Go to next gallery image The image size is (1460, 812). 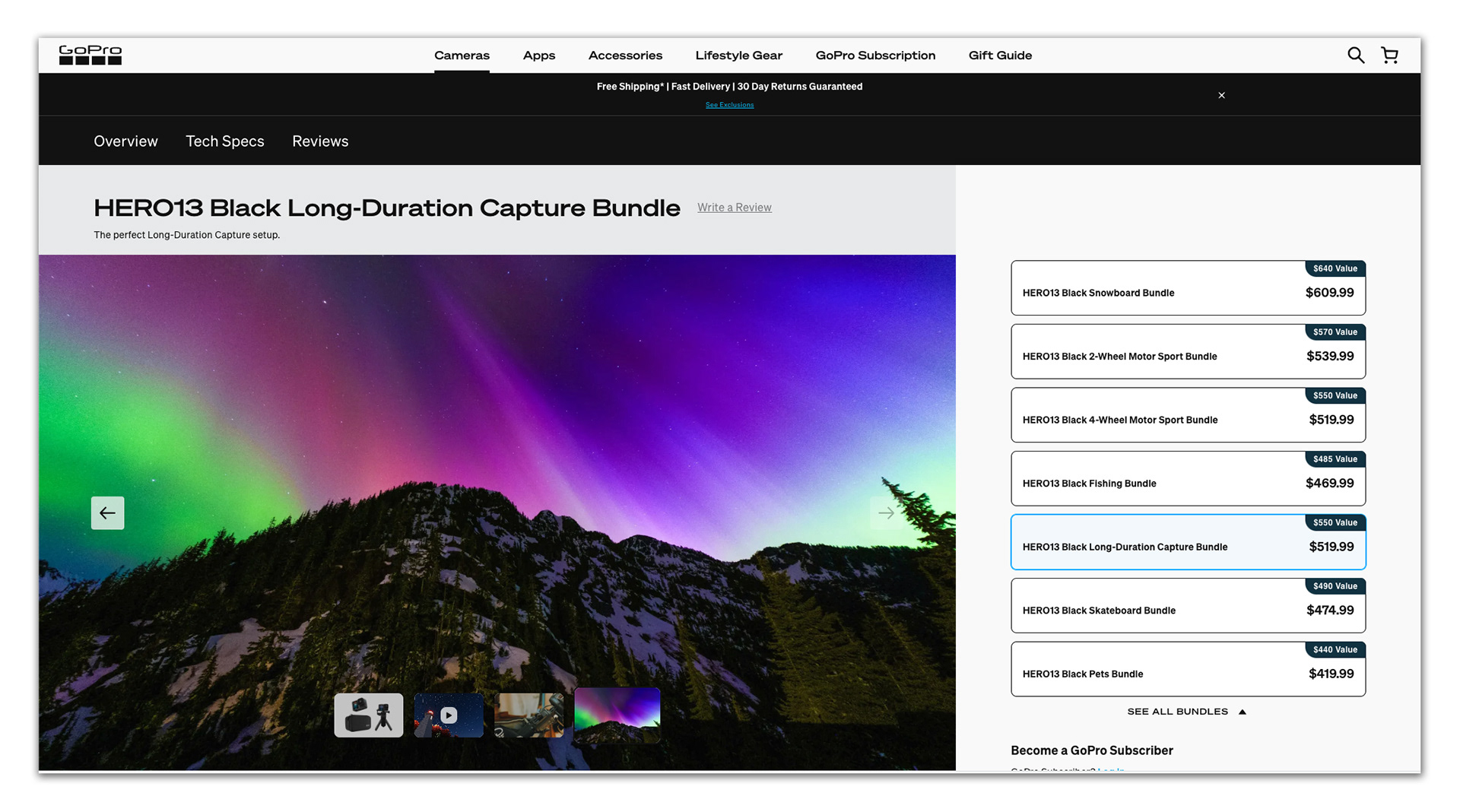click(886, 513)
